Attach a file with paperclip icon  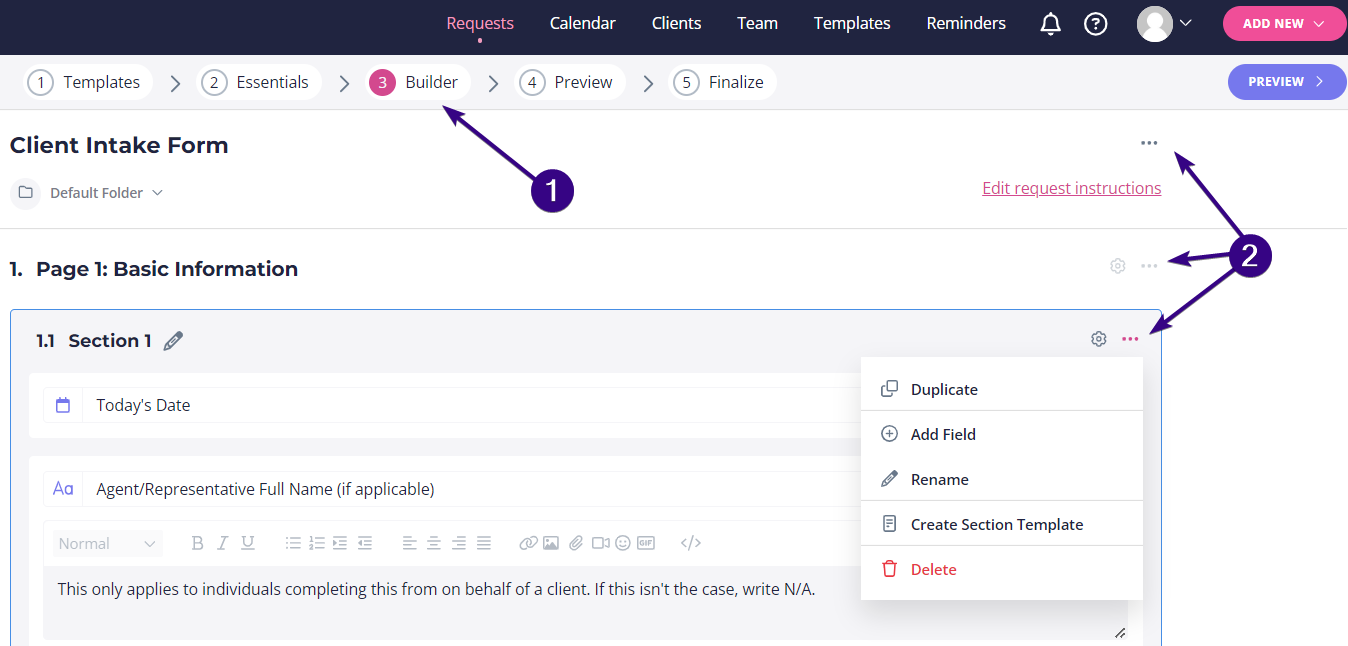tap(576, 543)
